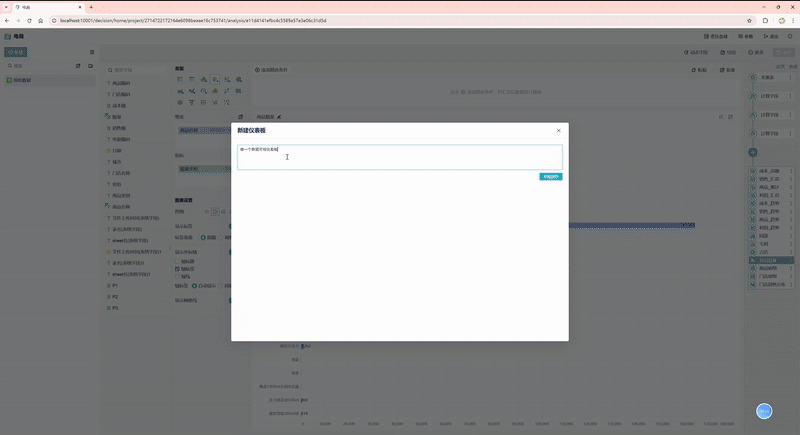Click the round plus node in pipeline
Image resolution: width=800 pixels, height=435 pixels.
pos(753,152)
